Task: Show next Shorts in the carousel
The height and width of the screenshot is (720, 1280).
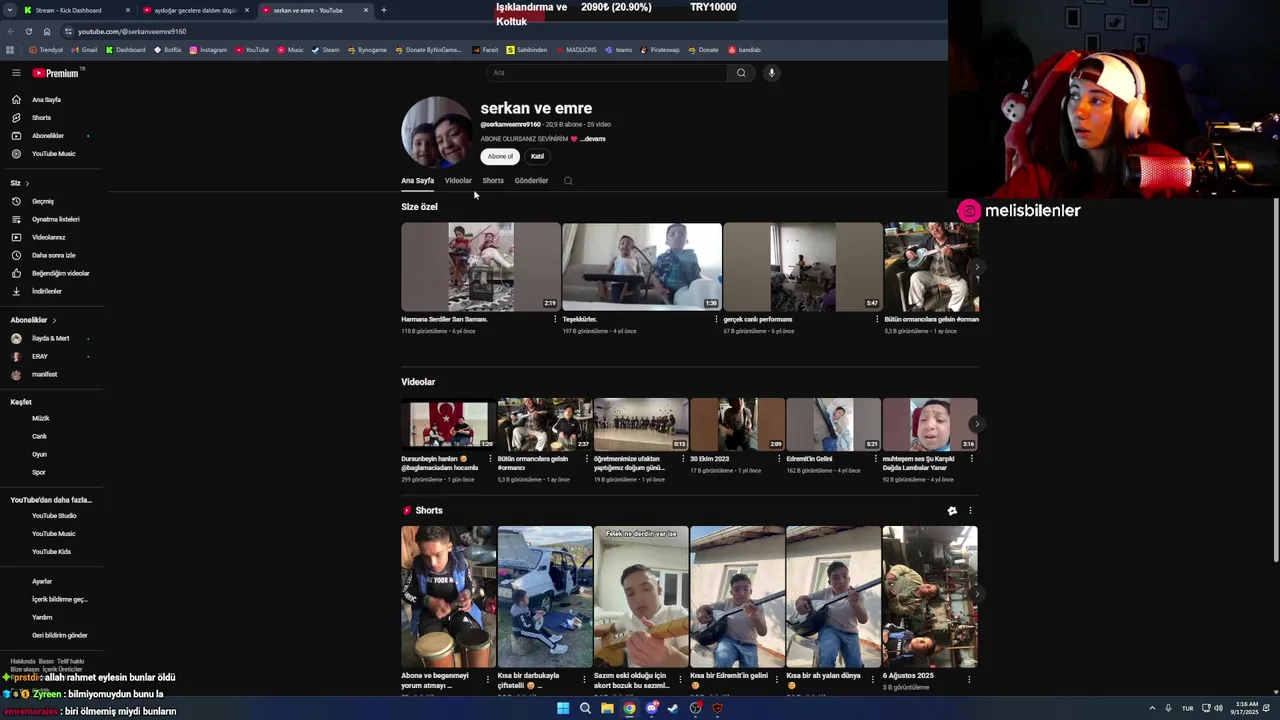Action: coord(977,594)
